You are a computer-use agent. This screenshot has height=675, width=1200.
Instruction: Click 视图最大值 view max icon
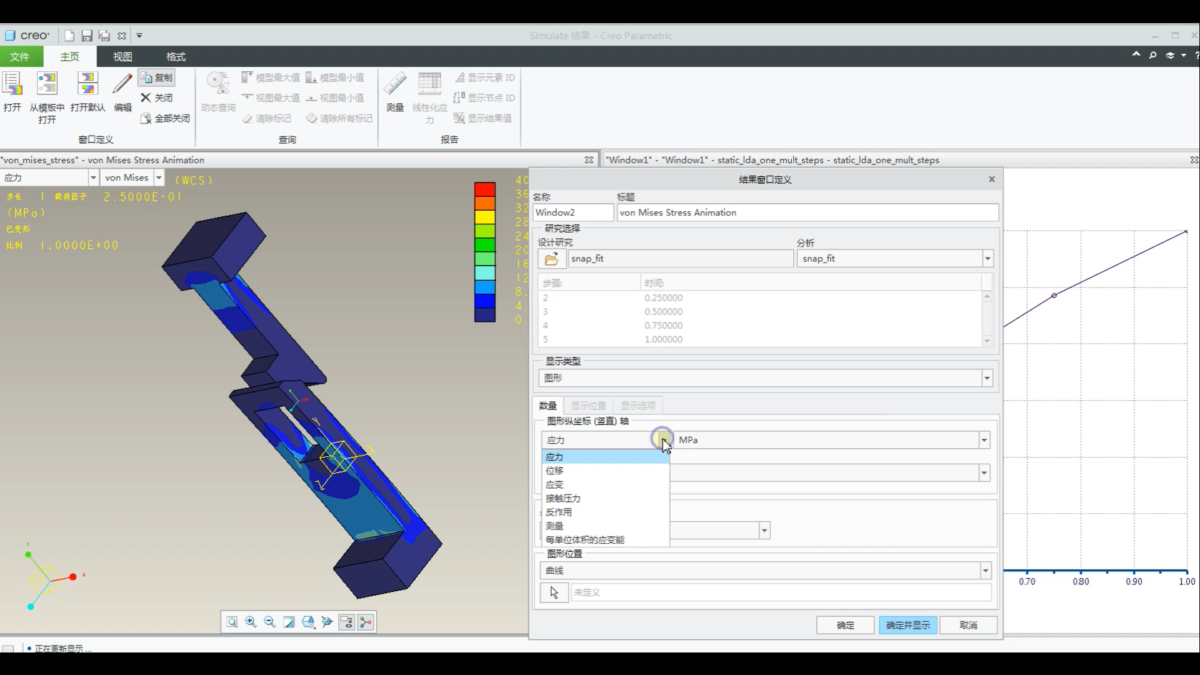pyautogui.click(x=248, y=98)
